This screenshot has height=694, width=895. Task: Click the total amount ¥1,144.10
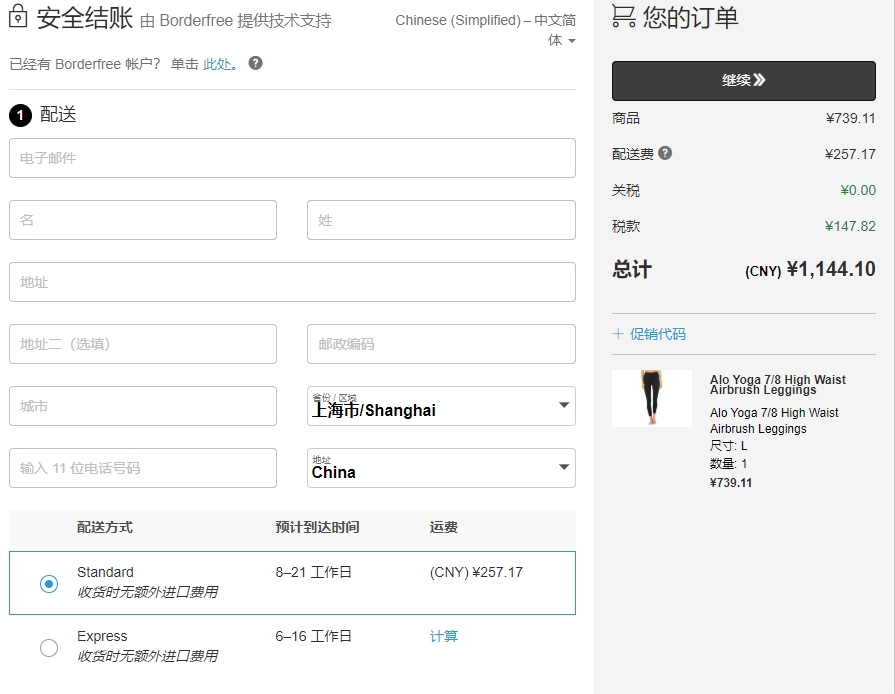click(831, 269)
